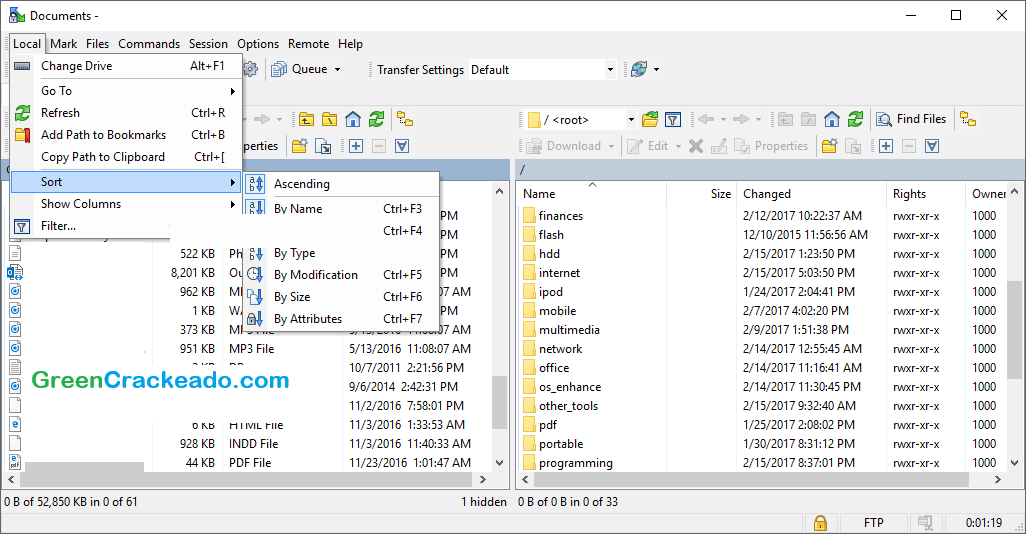This screenshot has height=534, width=1026.
Task: Click the remote Properties button
Action: pyautogui.click(x=771, y=146)
